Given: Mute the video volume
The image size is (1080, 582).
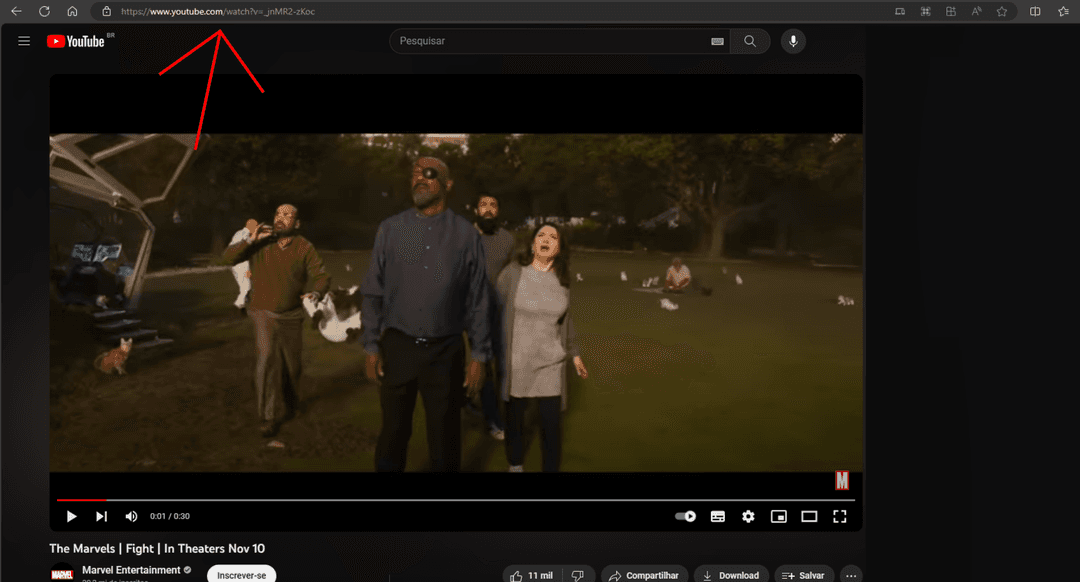Looking at the screenshot, I should 131,516.
